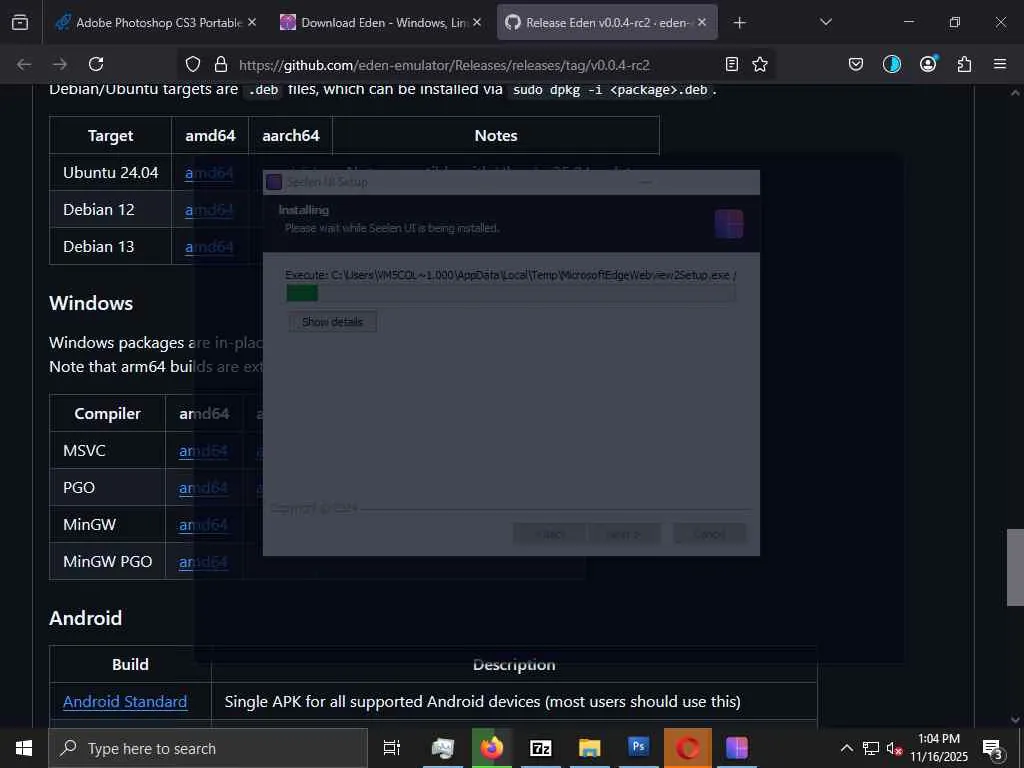
Task: Open the muted volume control
Action: pos(894,749)
